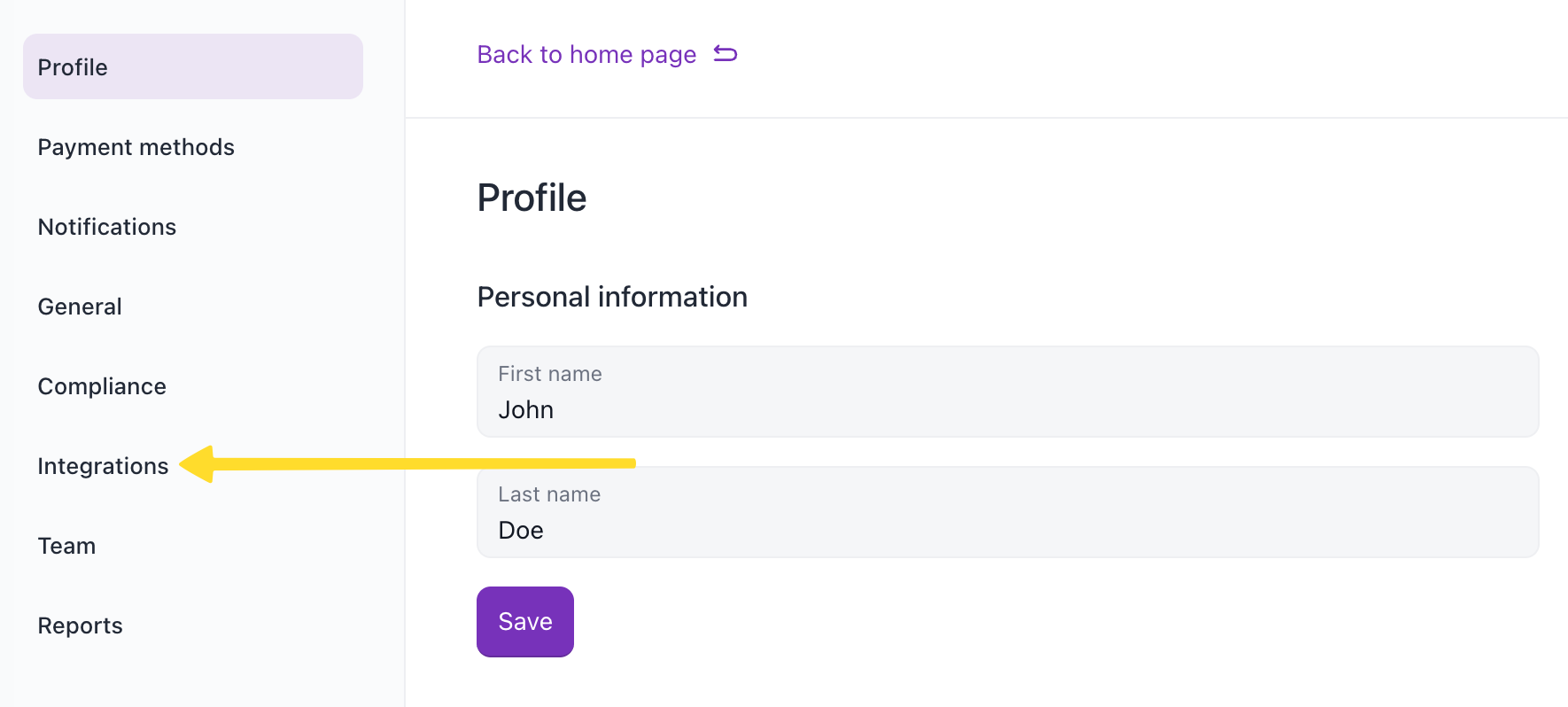
Task: Click the yellow arrowhead pointing at Integrations
Action: [198, 464]
